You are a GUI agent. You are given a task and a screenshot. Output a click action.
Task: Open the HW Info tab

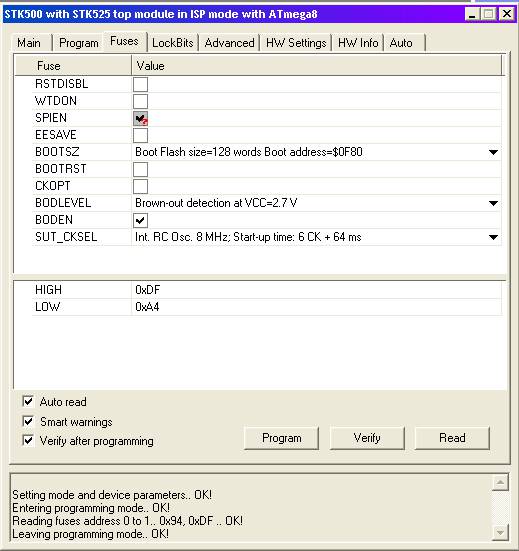tap(358, 43)
